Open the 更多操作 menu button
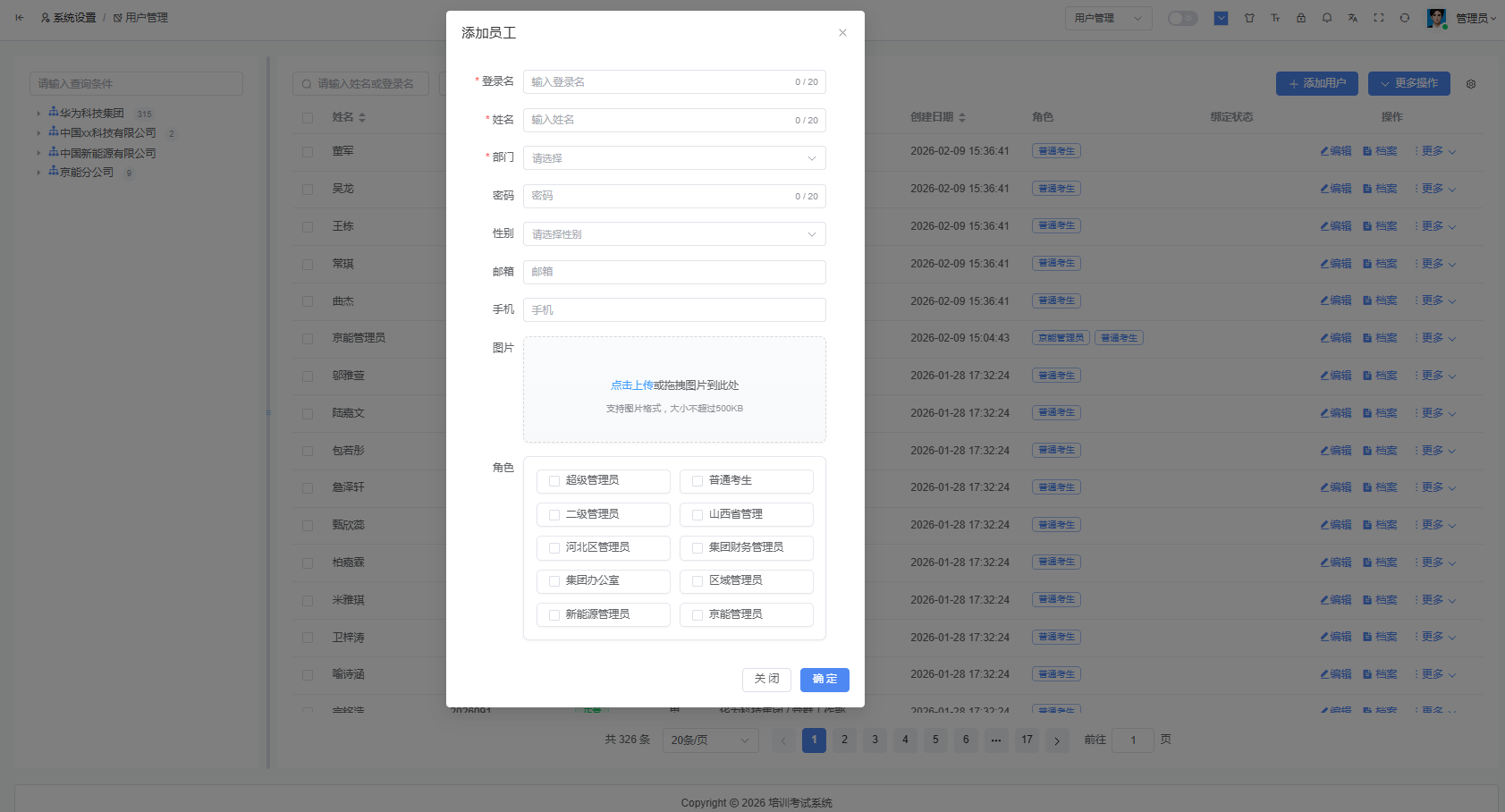 click(x=1408, y=83)
